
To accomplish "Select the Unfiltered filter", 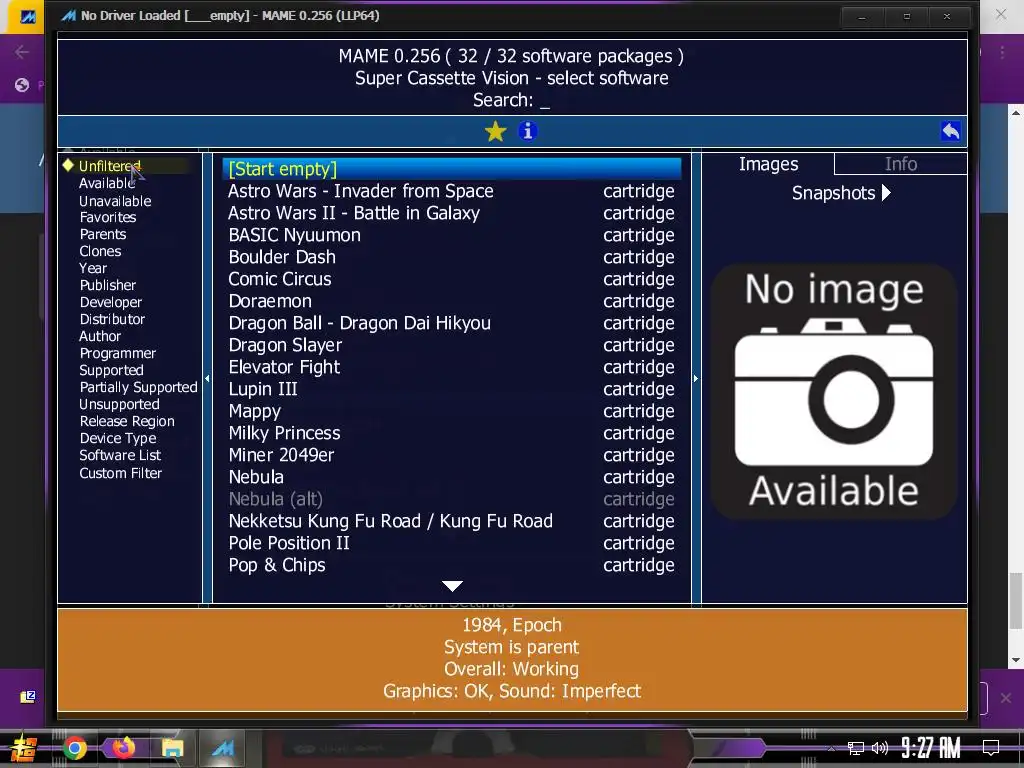I will 110,166.
